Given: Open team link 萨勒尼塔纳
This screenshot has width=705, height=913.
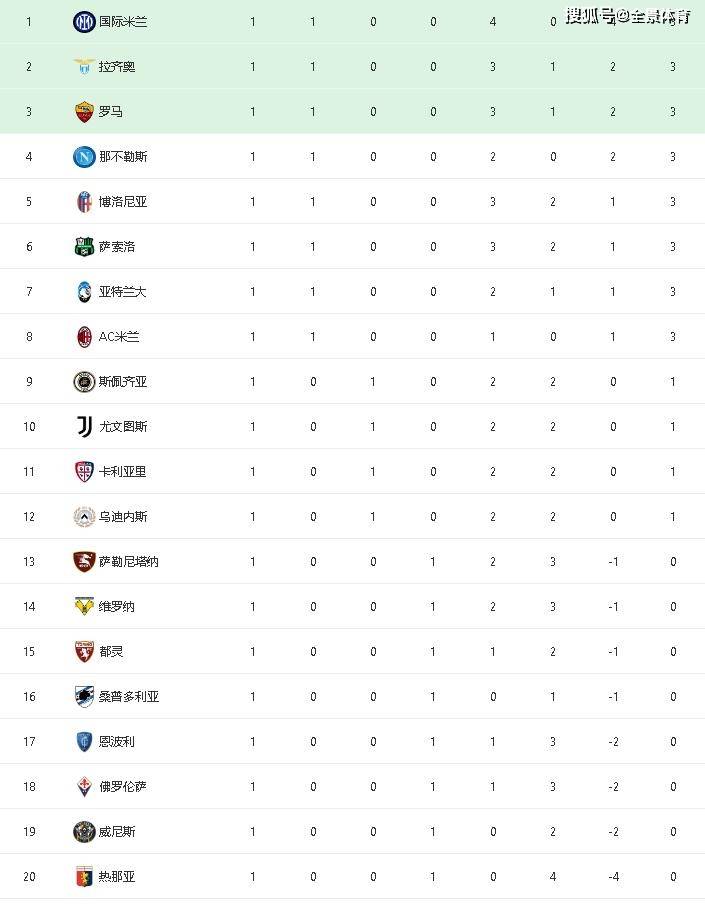Looking at the screenshot, I should click(x=129, y=561).
